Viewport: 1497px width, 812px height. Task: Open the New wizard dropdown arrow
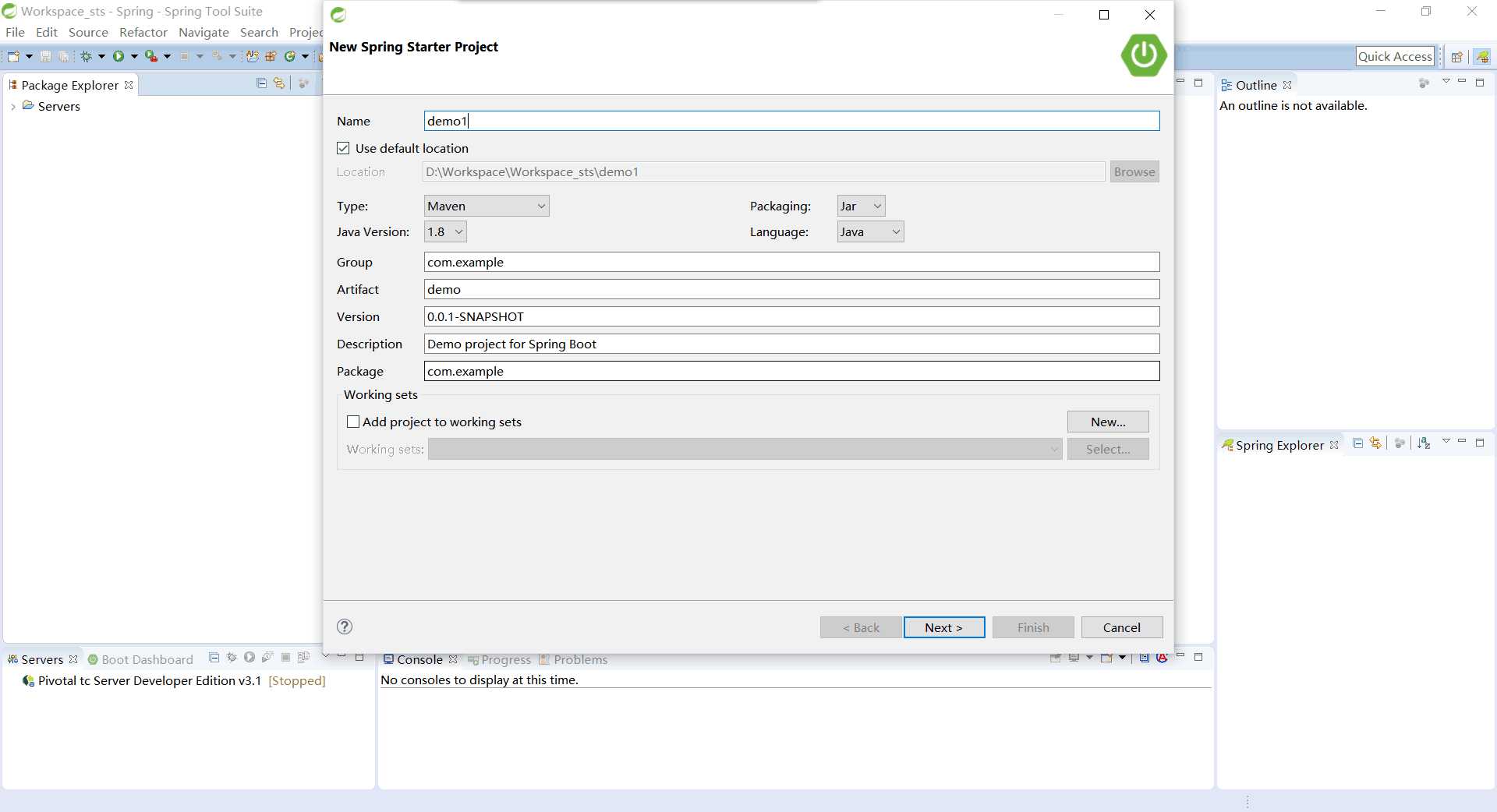pos(29,56)
